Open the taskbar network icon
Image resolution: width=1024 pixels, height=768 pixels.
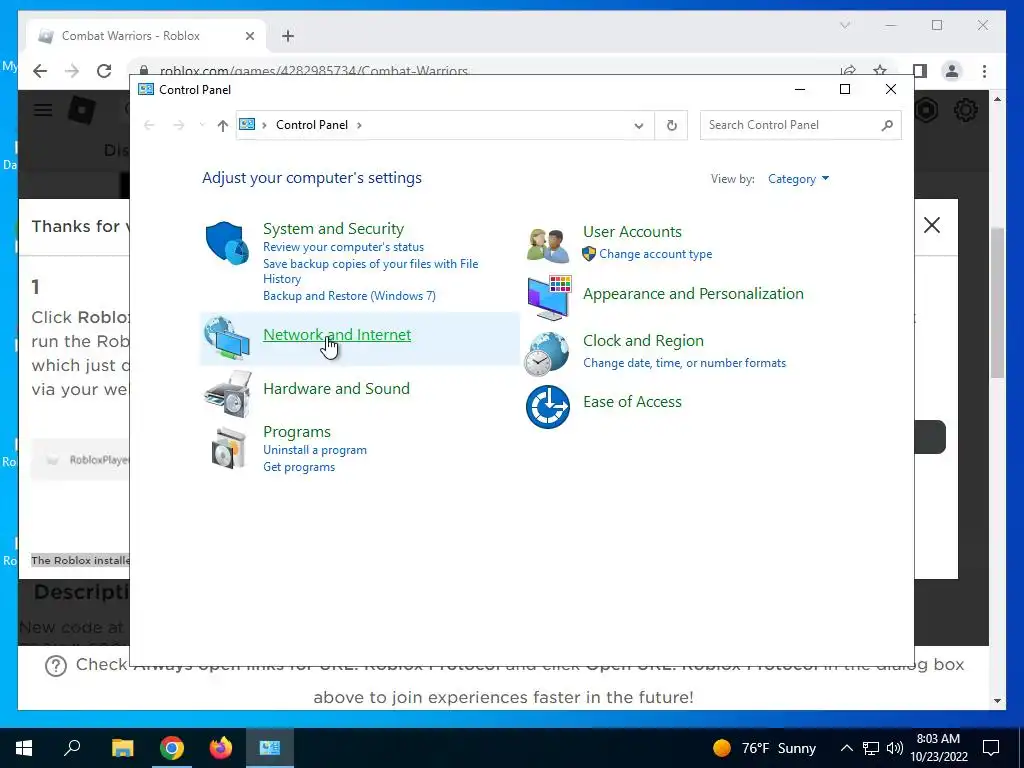click(871, 748)
